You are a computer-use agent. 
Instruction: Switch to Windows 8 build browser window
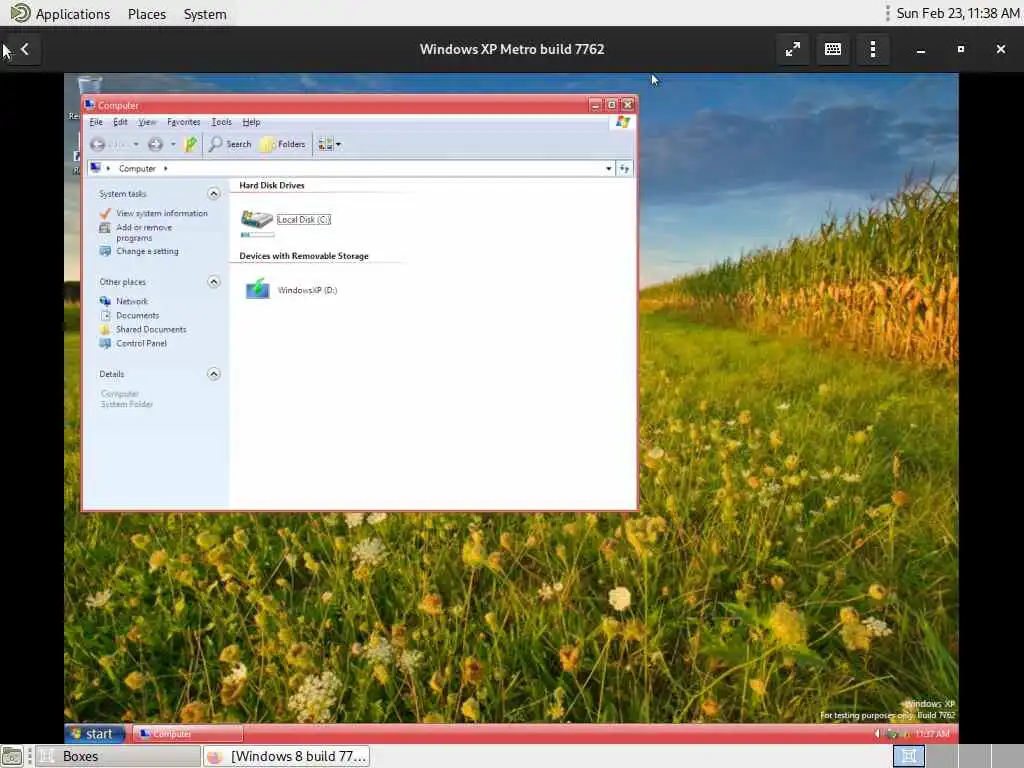286,756
